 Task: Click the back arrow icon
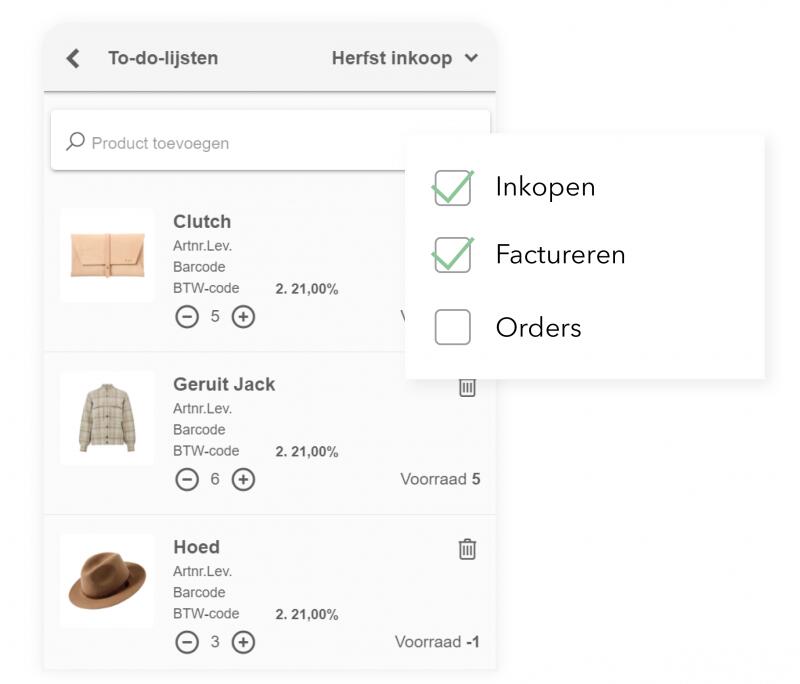73,58
